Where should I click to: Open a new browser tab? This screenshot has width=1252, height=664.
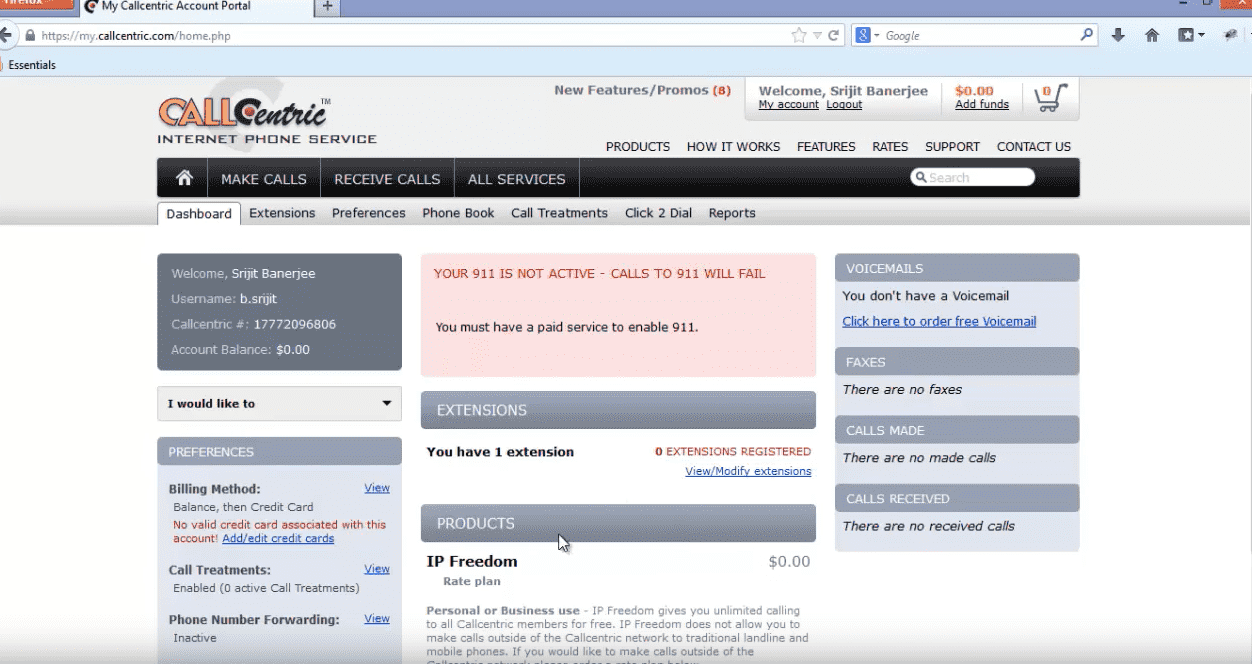(x=327, y=7)
